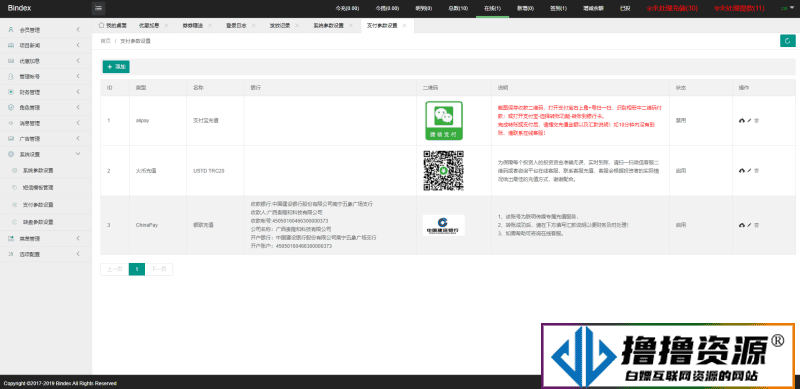Viewport: 800px width, 389px height.
Task: Expand the second sidebar menu's chevron
Action: pos(78,45)
